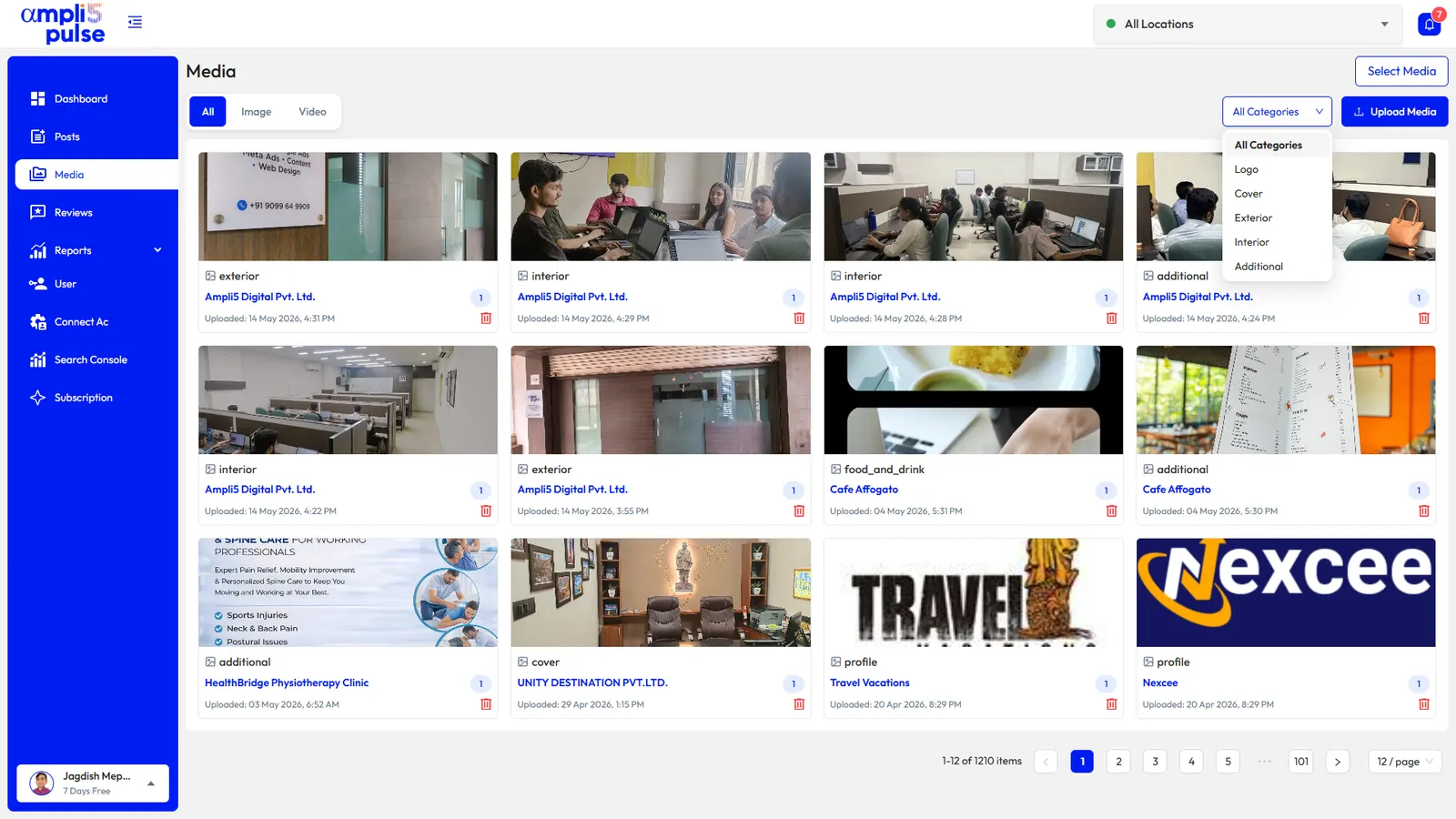
Task: Choose Logo category option
Action: click(x=1277, y=169)
